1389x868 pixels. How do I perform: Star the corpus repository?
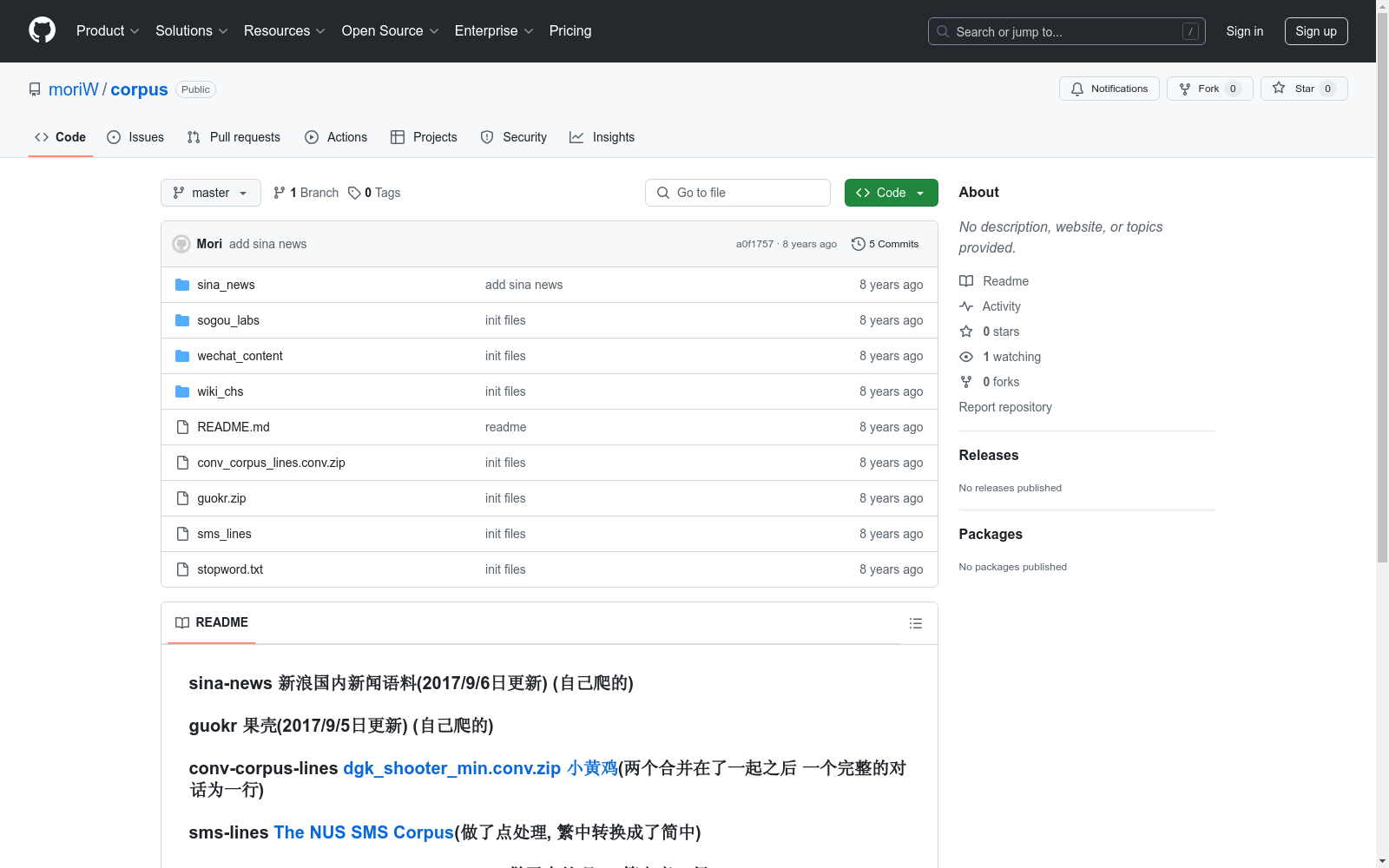[x=1304, y=89]
